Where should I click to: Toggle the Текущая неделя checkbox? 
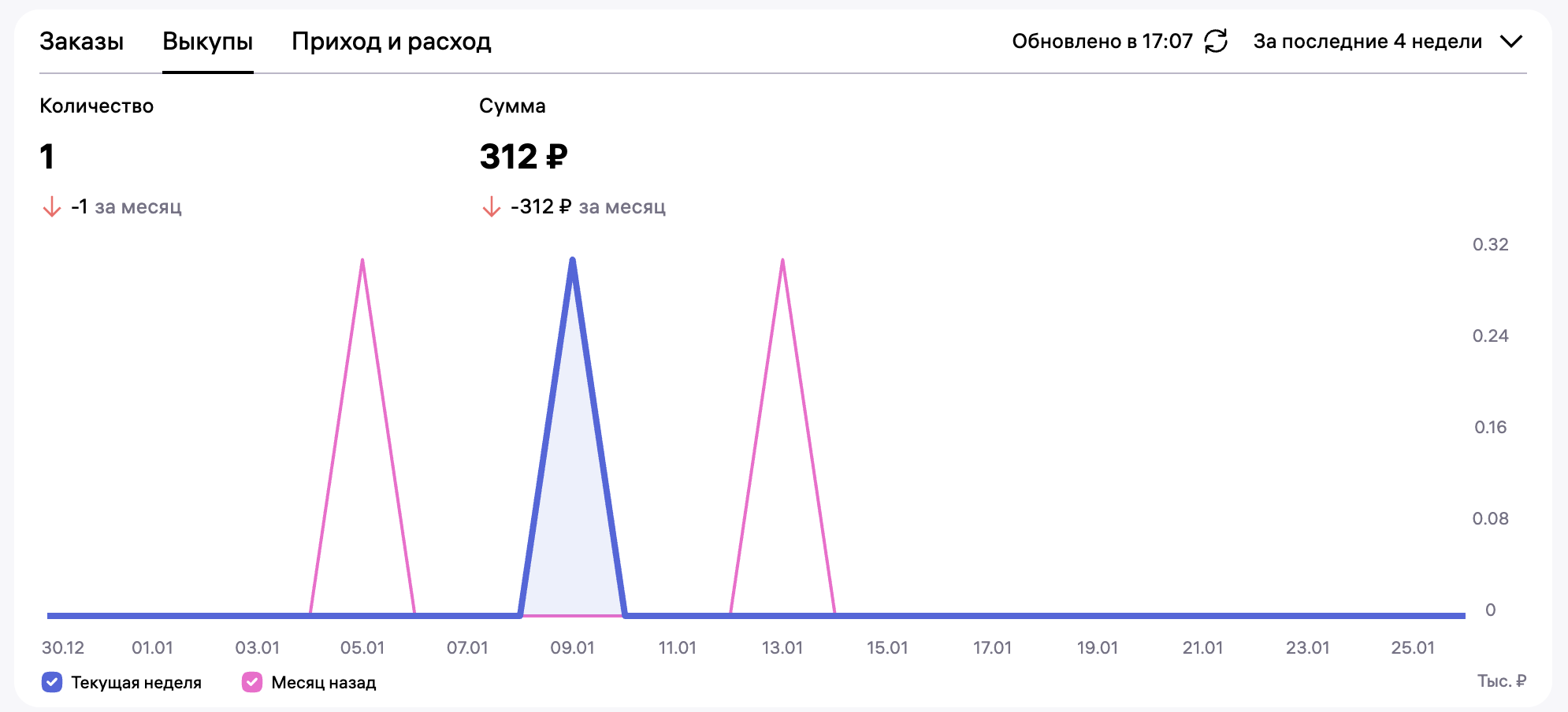(x=52, y=682)
